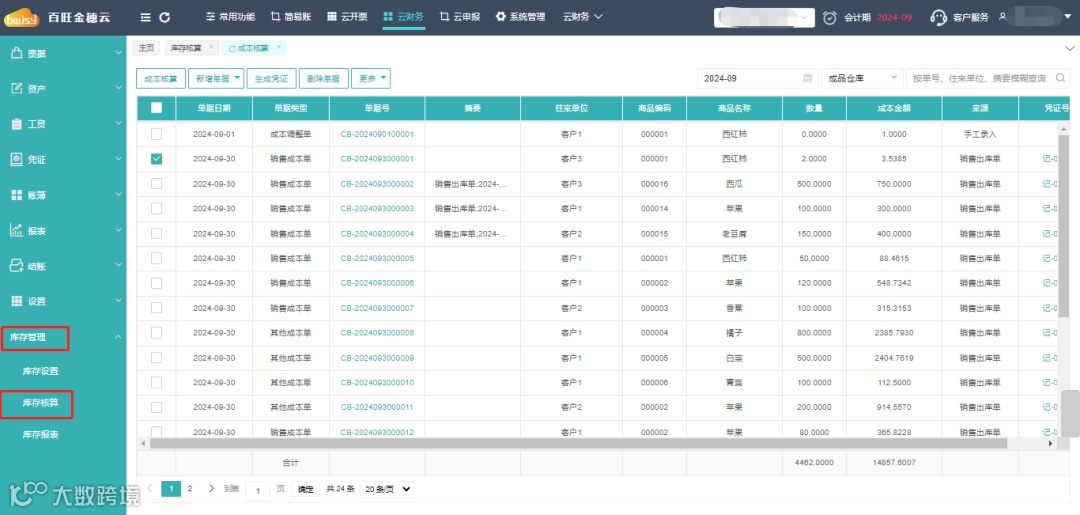Click the 报表 chart sidebar icon
Image resolution: width=1080 pixels, height=515 pixels.
point(17,230)
